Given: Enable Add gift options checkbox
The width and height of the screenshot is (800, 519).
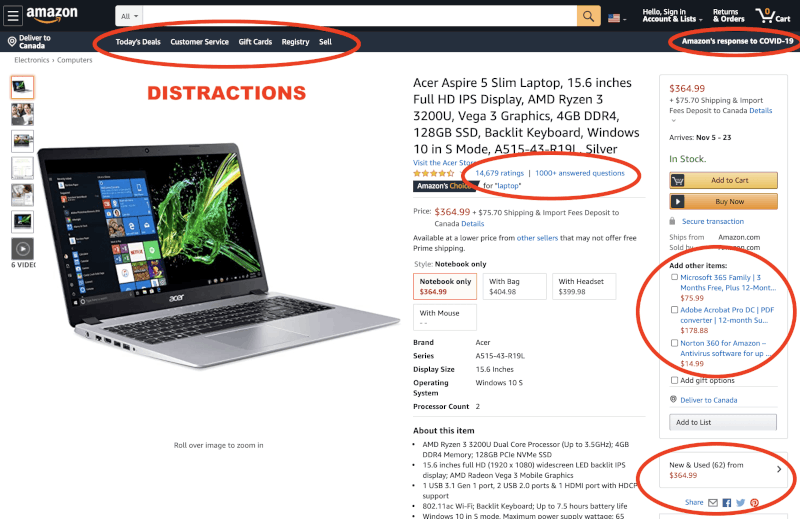Looking at the screenshot, I should click(x=674, y=380).
